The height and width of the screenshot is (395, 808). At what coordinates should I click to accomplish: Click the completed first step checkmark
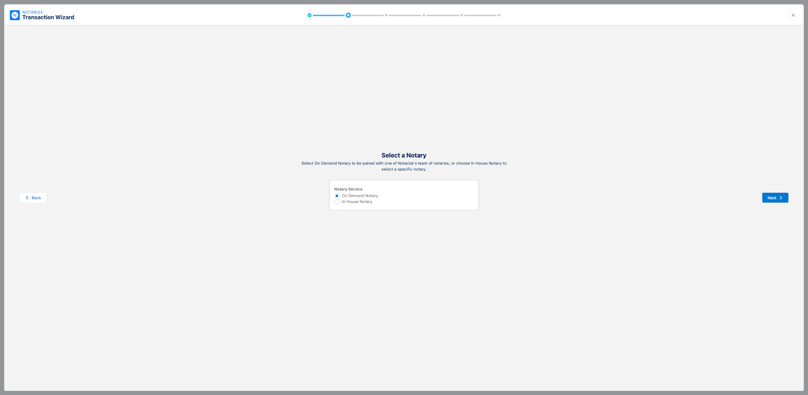(310, 15)
